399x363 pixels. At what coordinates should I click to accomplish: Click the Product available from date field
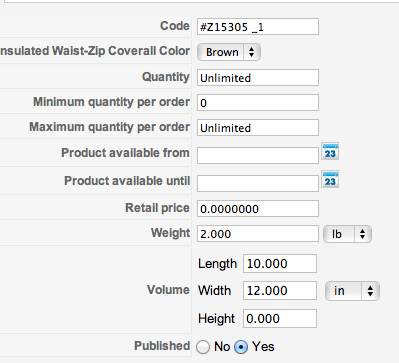click(258, 156)
